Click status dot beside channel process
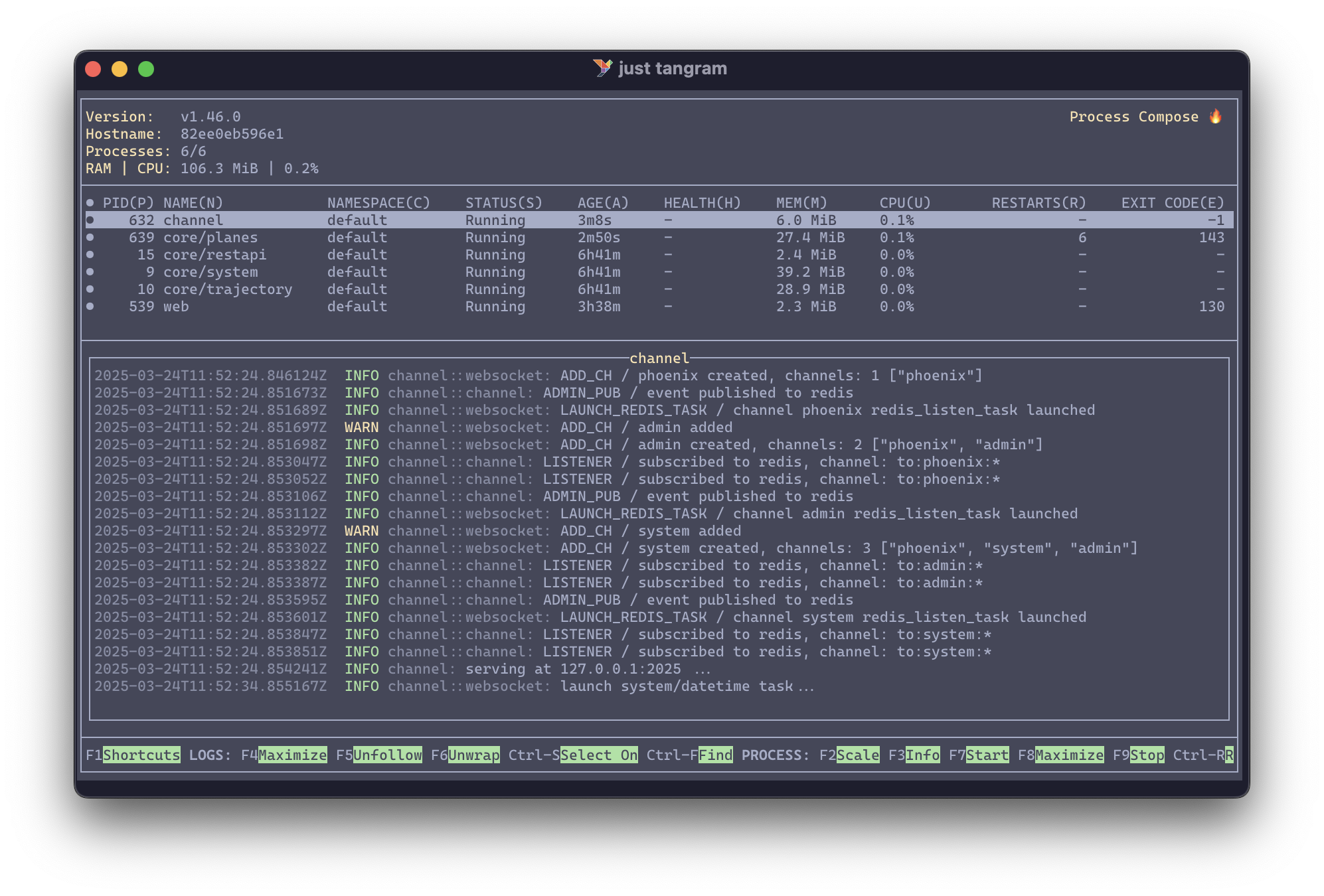 [x=90, y=220]
